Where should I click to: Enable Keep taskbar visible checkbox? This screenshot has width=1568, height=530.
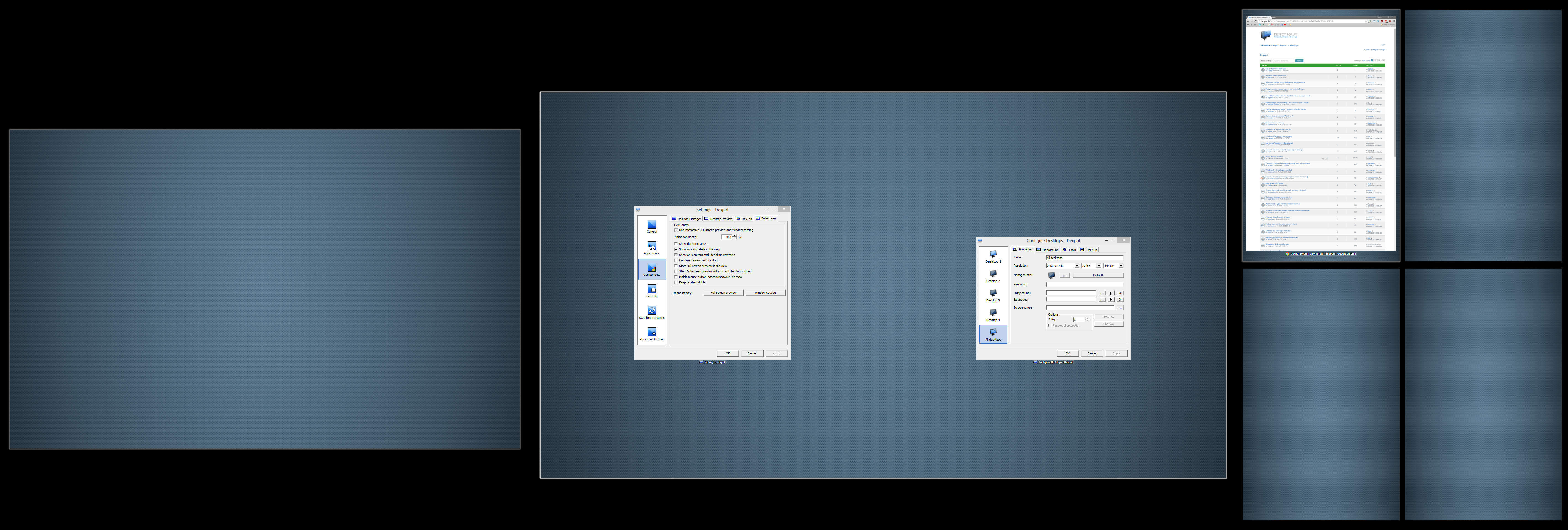click(676, 282)
